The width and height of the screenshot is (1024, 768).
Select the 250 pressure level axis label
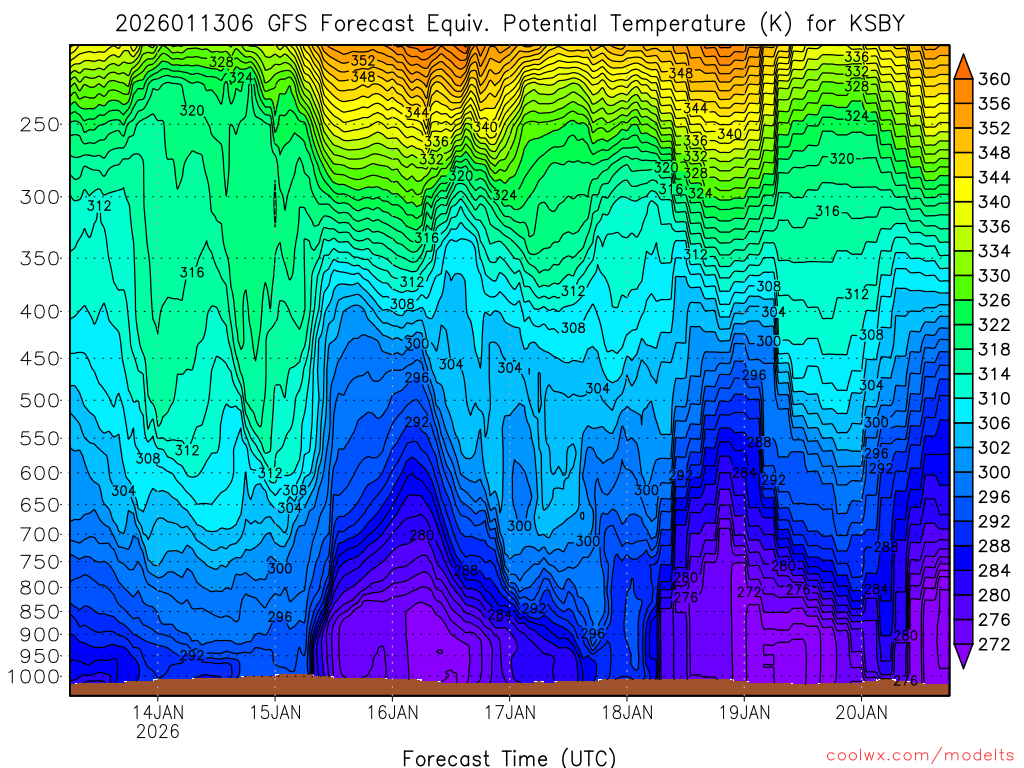[x=40, y=124]
